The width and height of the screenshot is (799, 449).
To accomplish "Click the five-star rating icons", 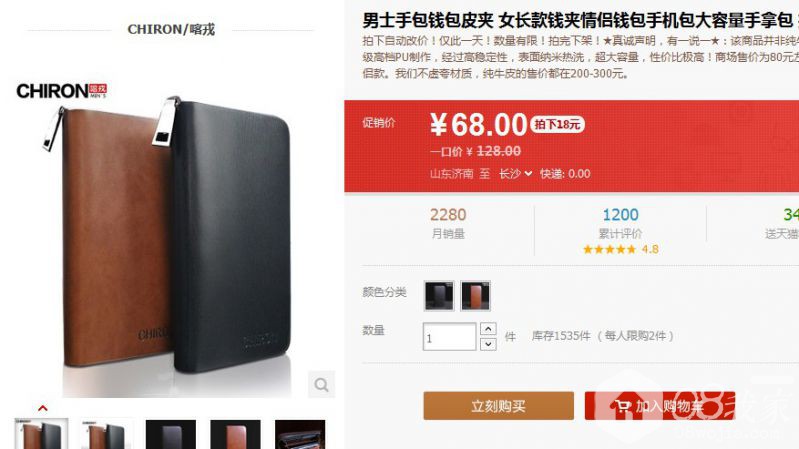I will click(609, 249).
